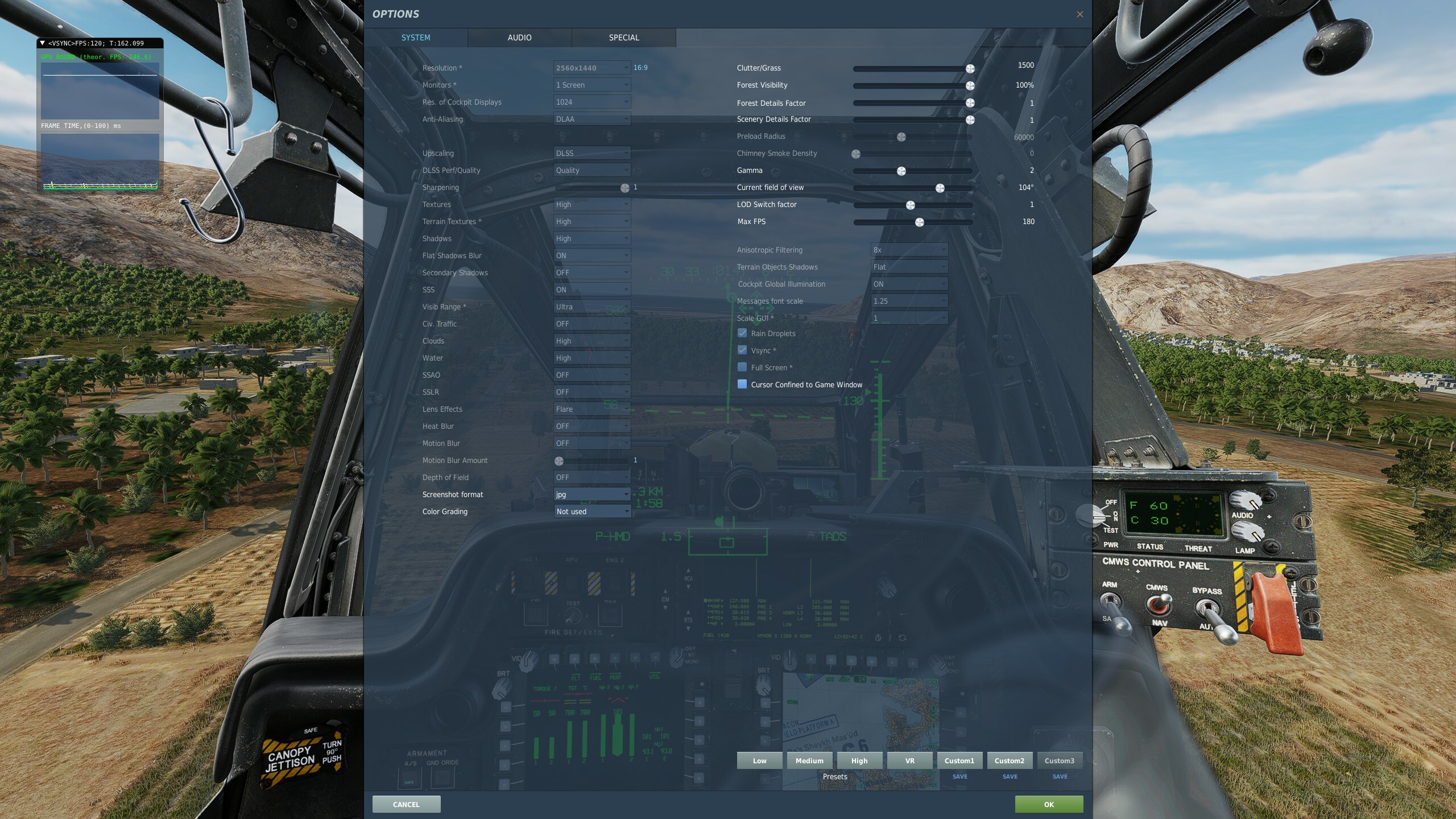Collapse the FPS counter overlay triangle
Screen dimensions: 1456x819
(42, 43)
